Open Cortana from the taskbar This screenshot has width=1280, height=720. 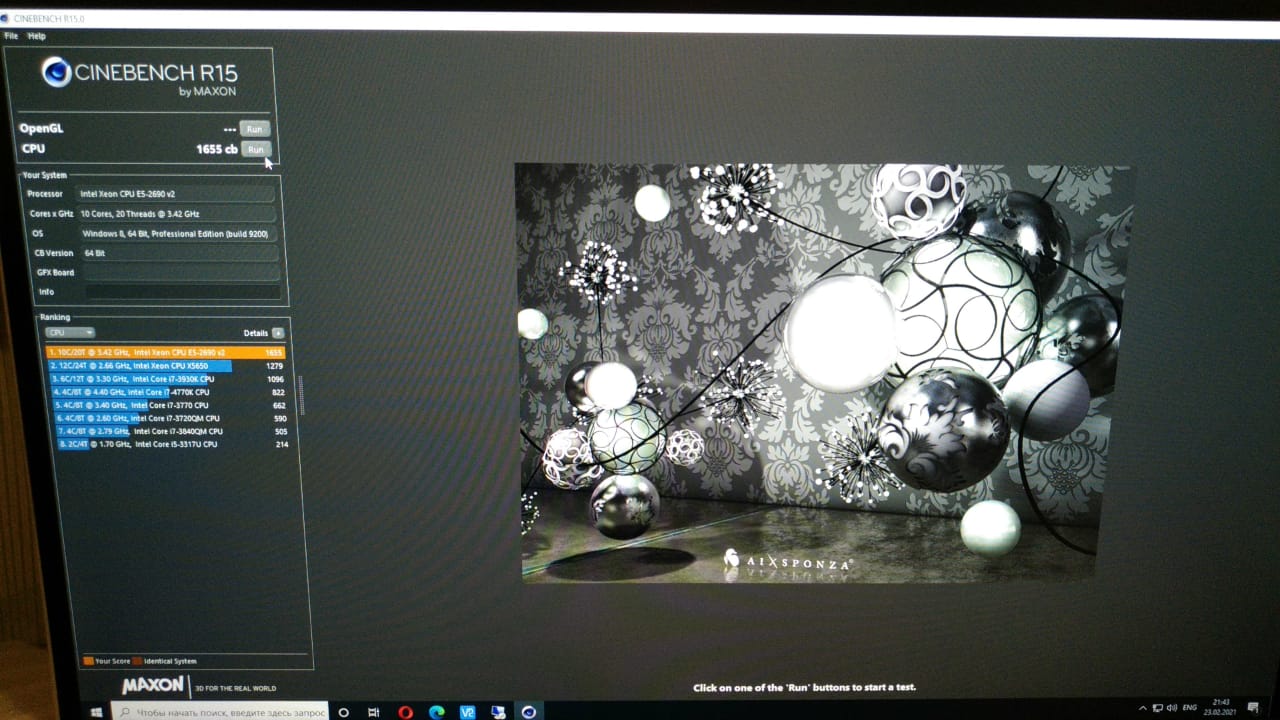344,712
